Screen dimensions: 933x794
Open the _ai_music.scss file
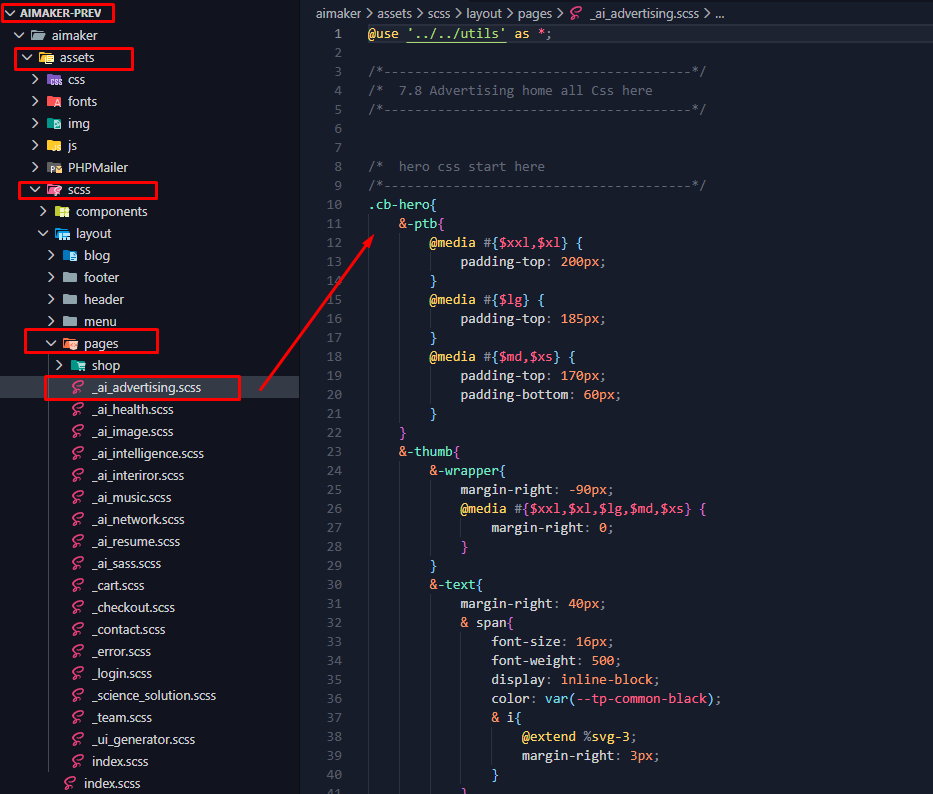(x=131, y=498)
